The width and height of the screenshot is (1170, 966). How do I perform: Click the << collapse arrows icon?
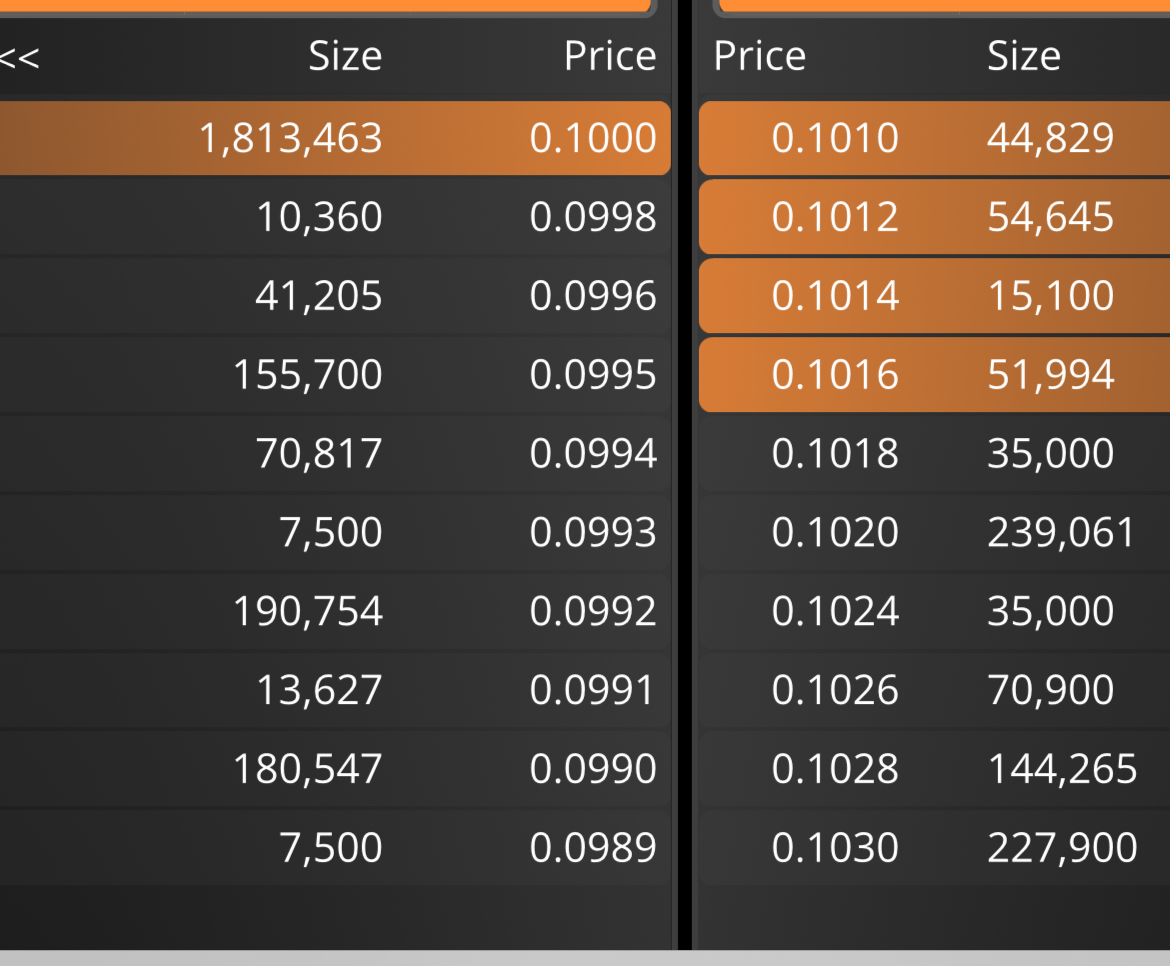coord(19,58)
